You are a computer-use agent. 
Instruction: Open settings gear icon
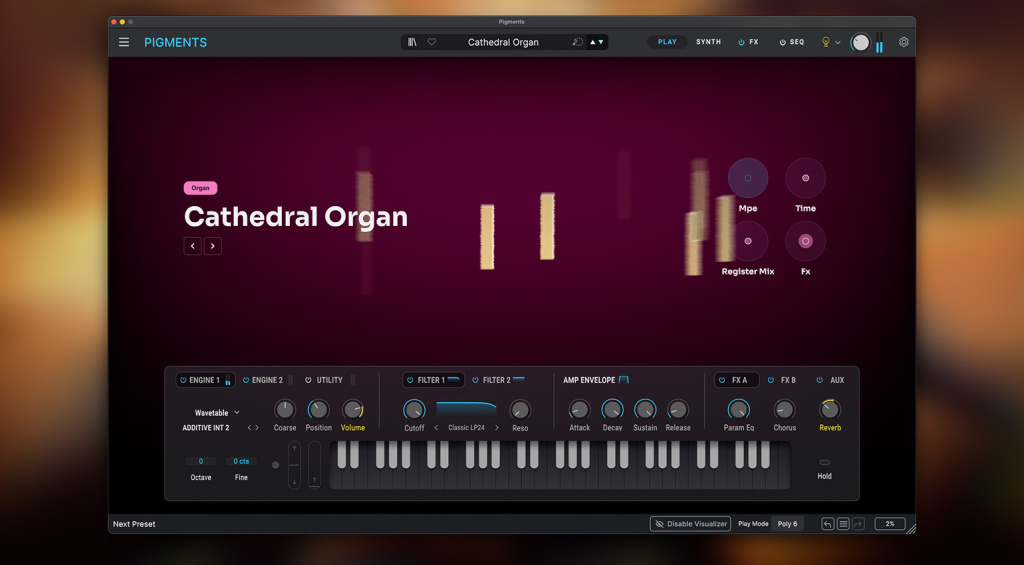click(904, 42)
